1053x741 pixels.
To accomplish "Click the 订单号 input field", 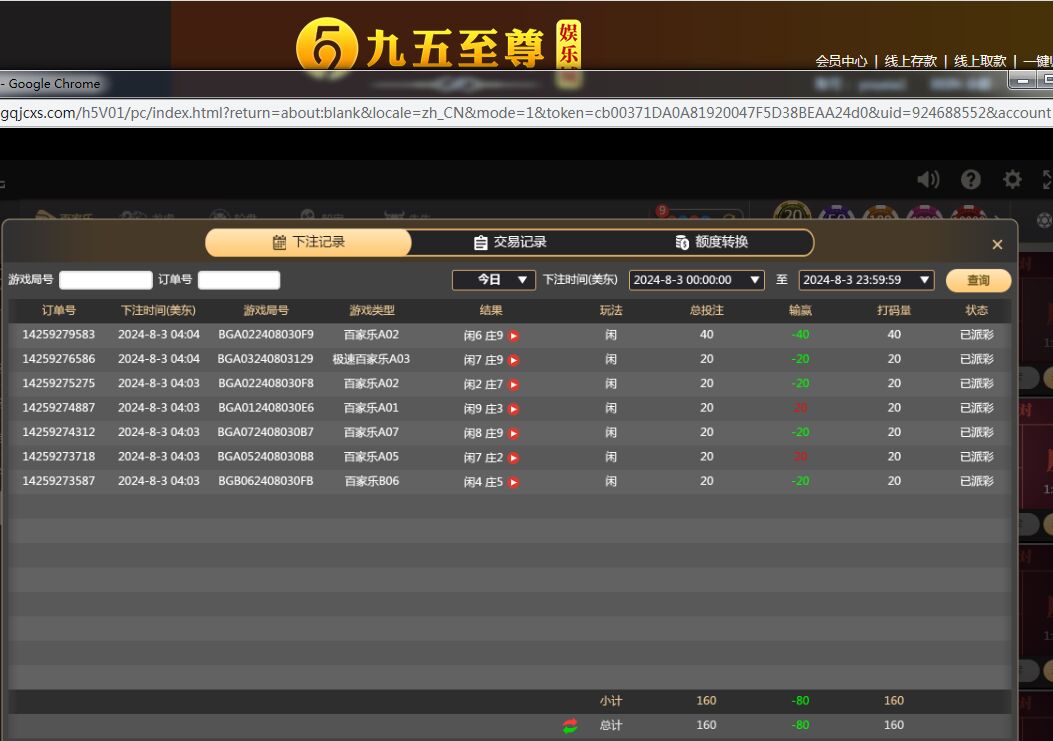I will [x=239, y=280].
